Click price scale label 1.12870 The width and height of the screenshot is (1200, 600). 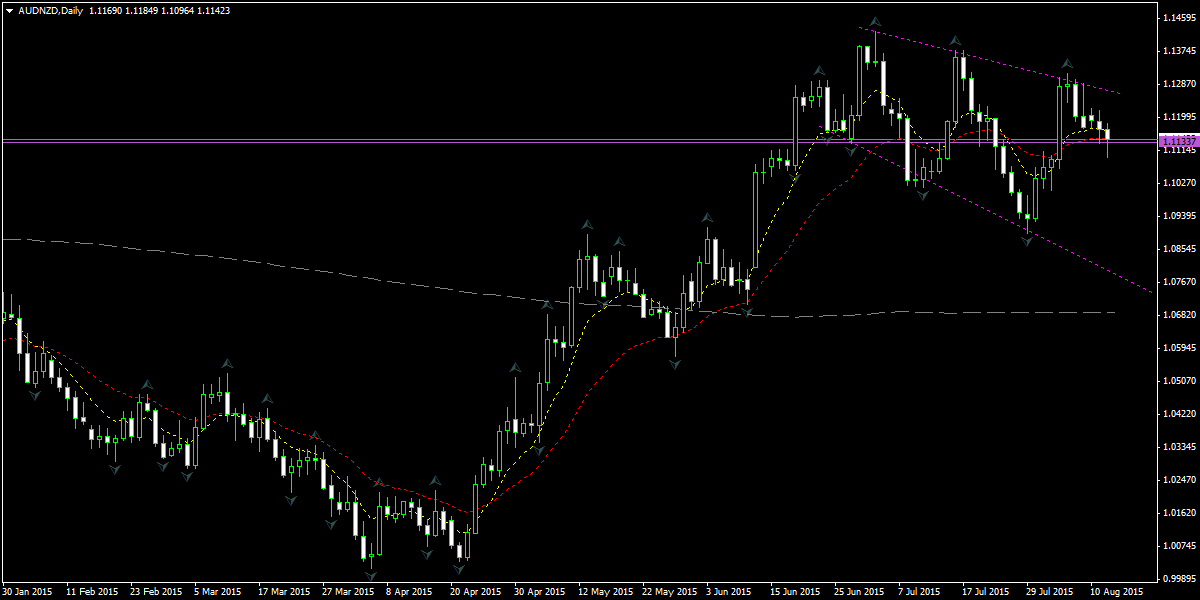click(x=1180, y=84)
